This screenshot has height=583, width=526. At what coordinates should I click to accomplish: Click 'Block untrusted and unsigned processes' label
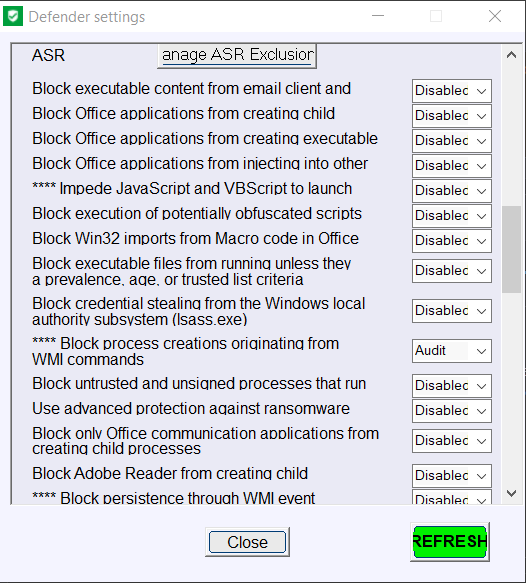coord(199,384)
